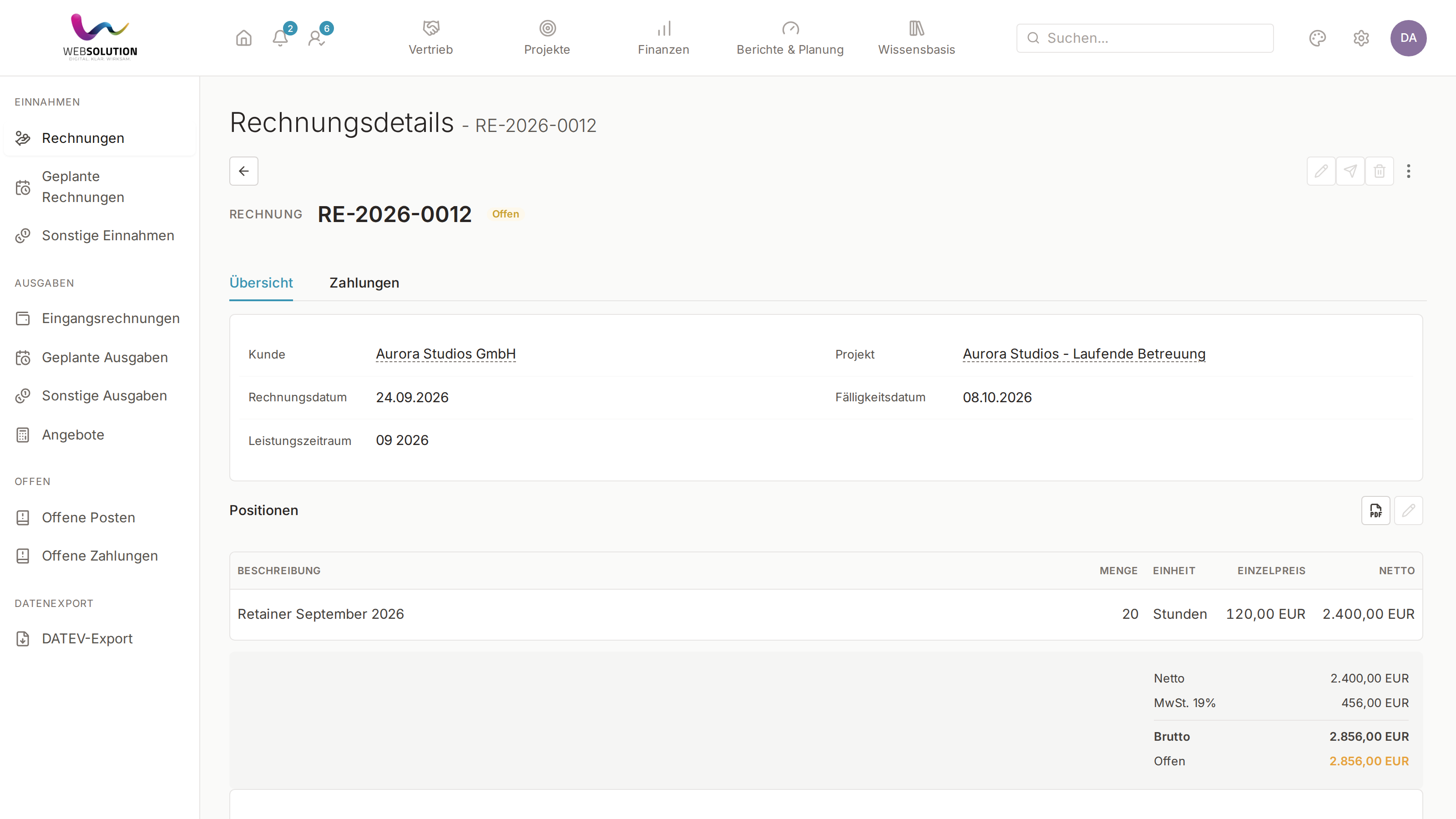Export positions as PDF
The height and width of the screenshot is (819, 1456).
1376,511
